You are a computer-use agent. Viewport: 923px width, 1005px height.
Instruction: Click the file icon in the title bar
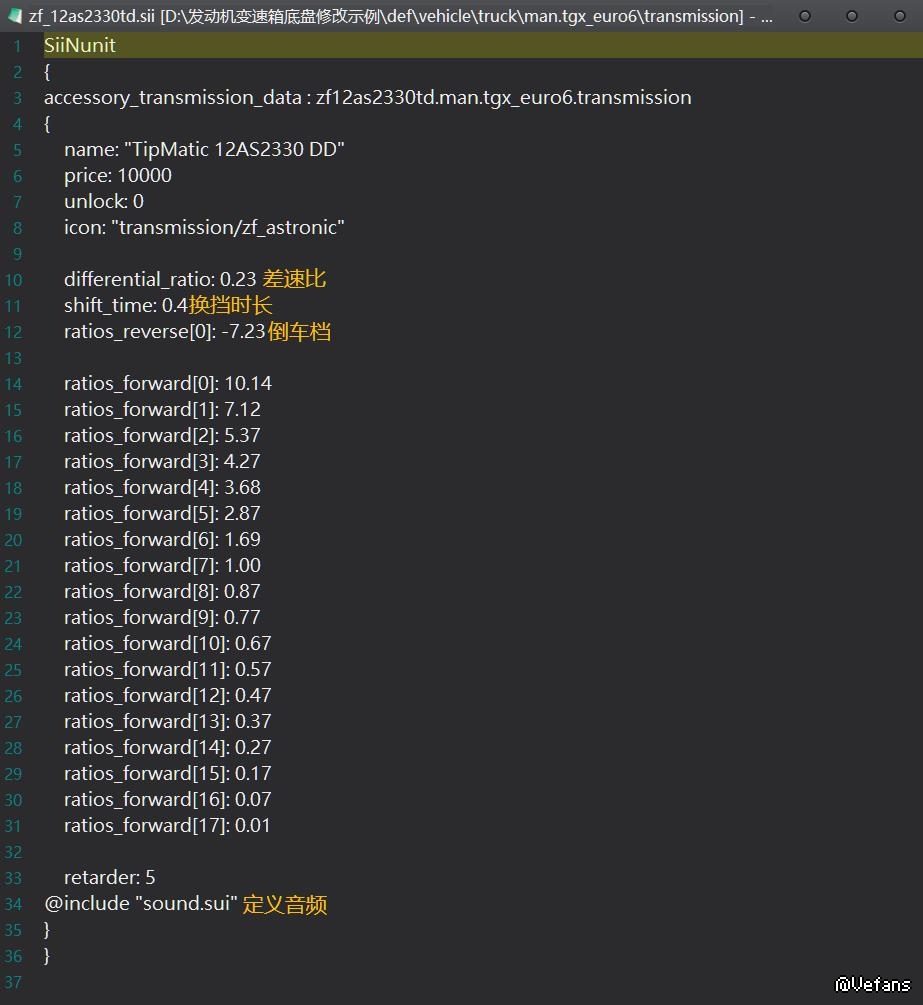tap(14, 16)
